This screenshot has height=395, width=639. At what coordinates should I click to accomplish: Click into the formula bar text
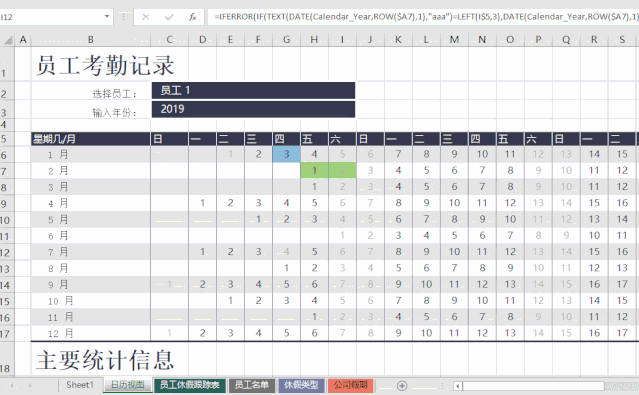pyautogui.click(x=424, y=17)
